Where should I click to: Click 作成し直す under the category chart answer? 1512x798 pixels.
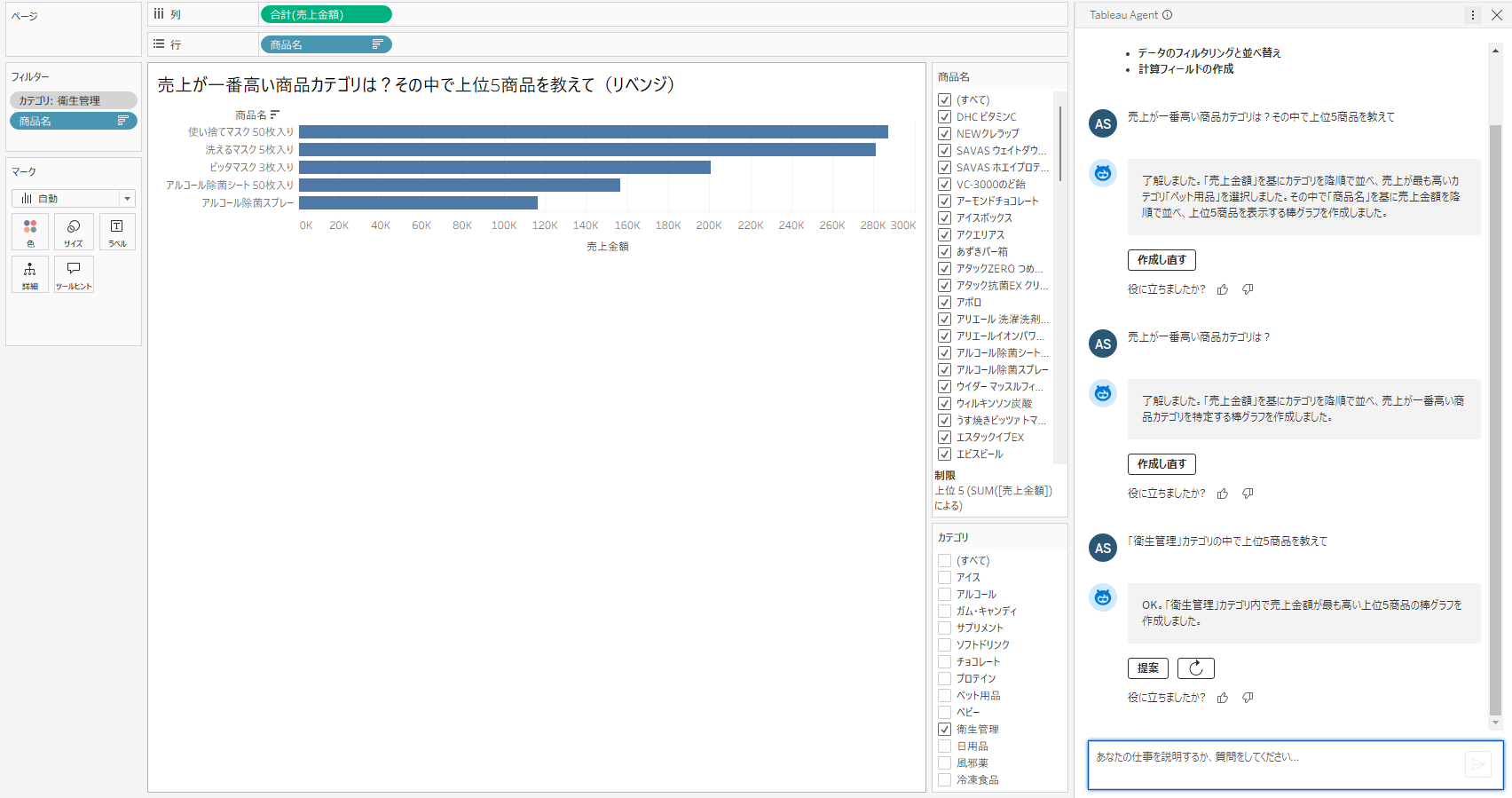pyautogui.click(x=1162, y=464)
